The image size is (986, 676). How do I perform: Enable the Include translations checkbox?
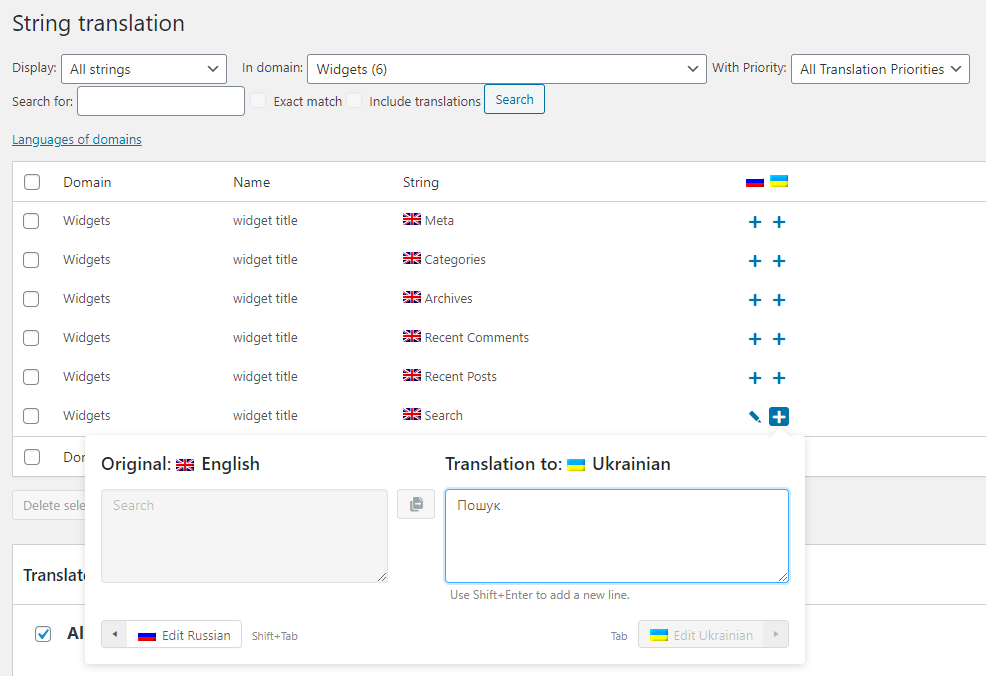[354, 101]
